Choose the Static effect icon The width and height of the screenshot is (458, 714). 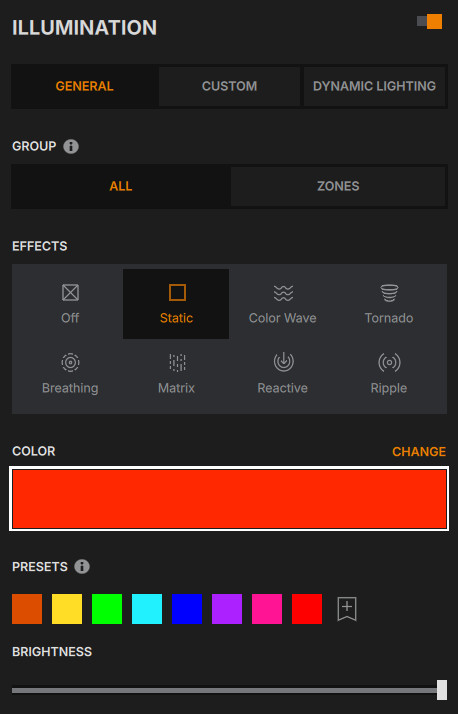(x=177, y=292)
